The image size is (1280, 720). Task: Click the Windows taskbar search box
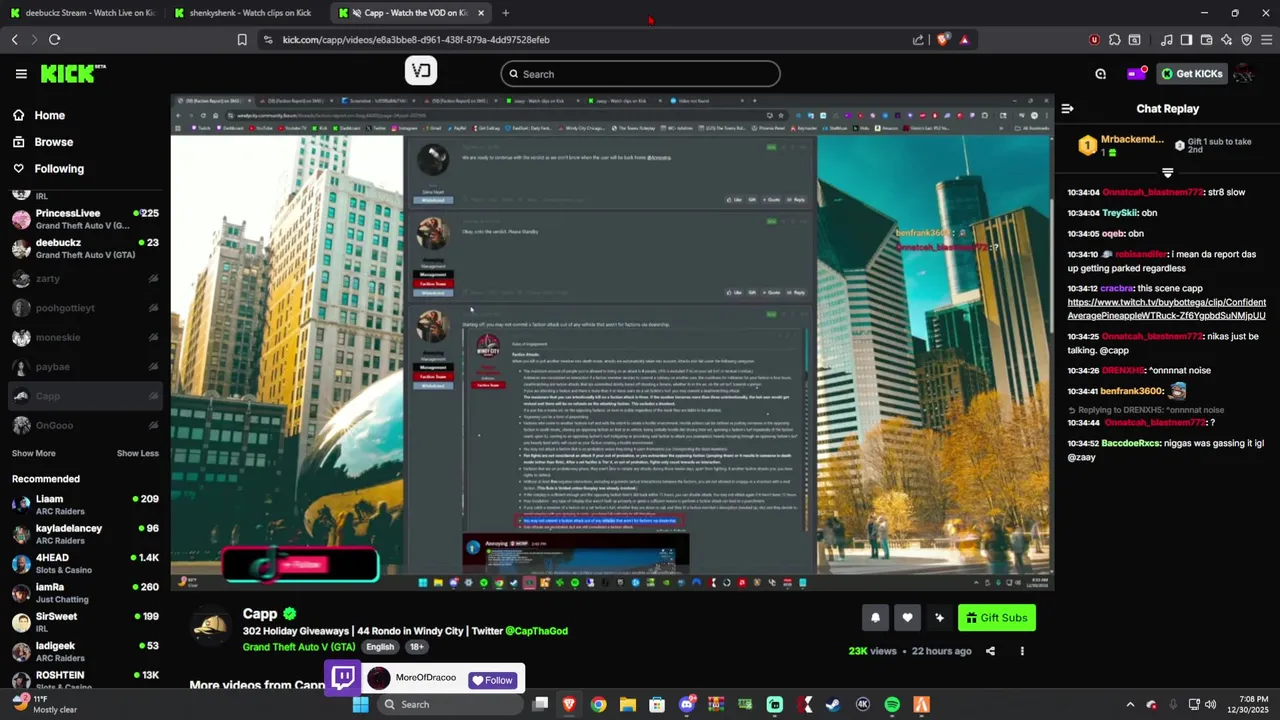[x=449, y=704]
